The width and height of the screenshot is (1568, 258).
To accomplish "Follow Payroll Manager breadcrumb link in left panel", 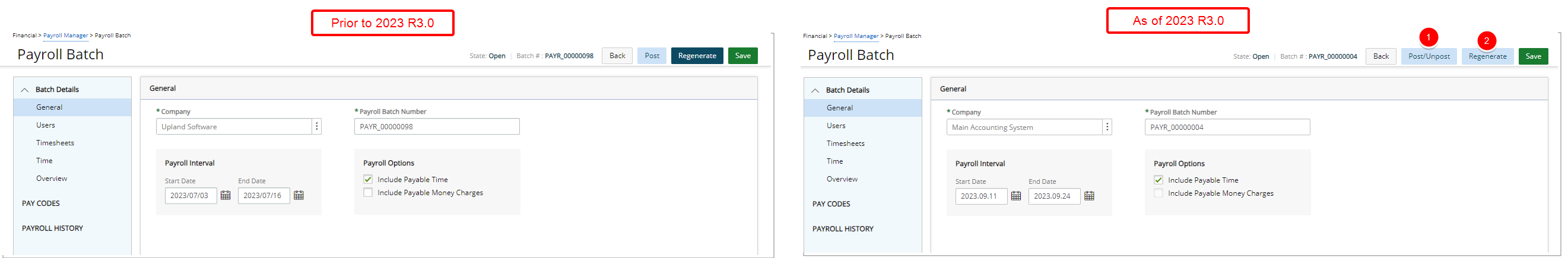I will point(66,36).
